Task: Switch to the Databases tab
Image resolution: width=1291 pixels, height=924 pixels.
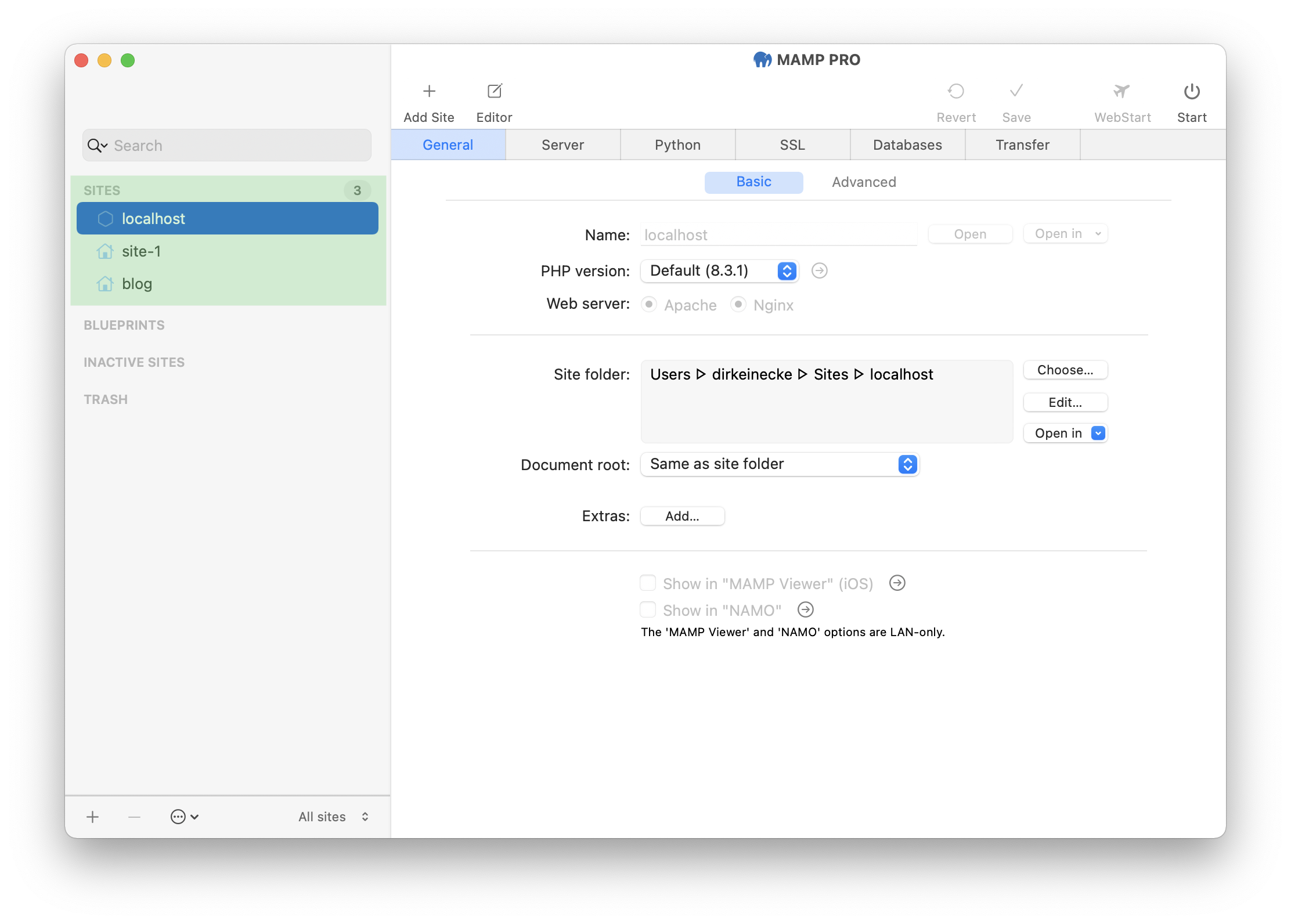Action: click(x=905, y=145)
